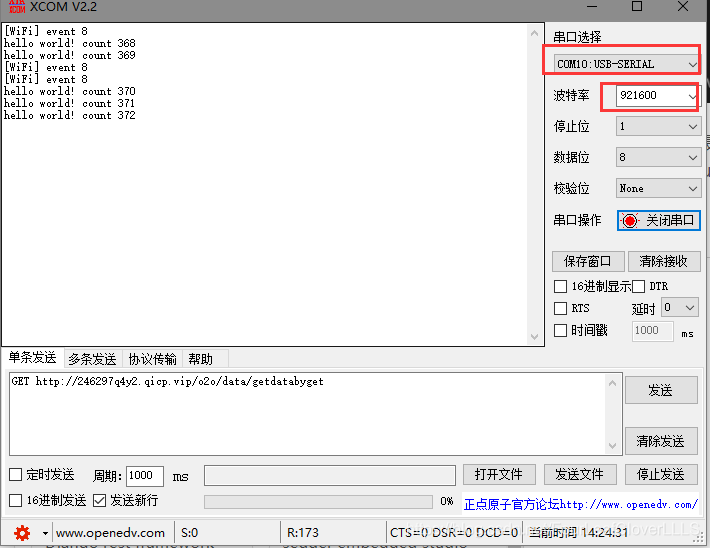Screen dimensions: 710x548
Task: Open the 921600 baud rate dropdown
Action: (657, 96)
